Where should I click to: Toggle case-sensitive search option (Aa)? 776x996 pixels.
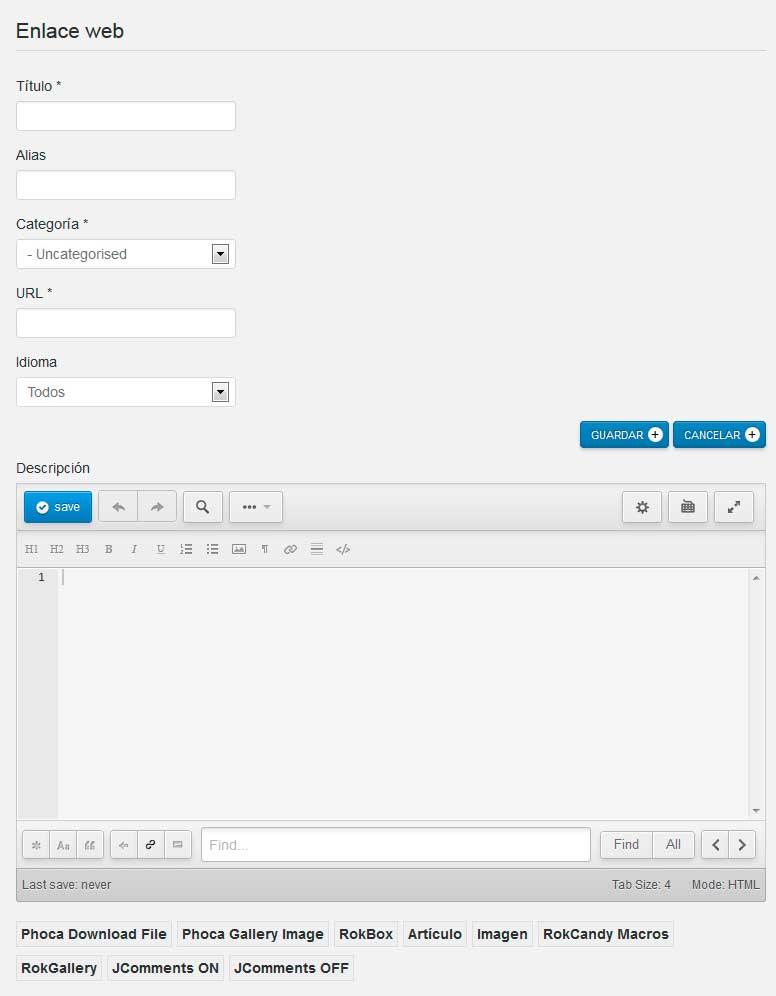(63, 845)
